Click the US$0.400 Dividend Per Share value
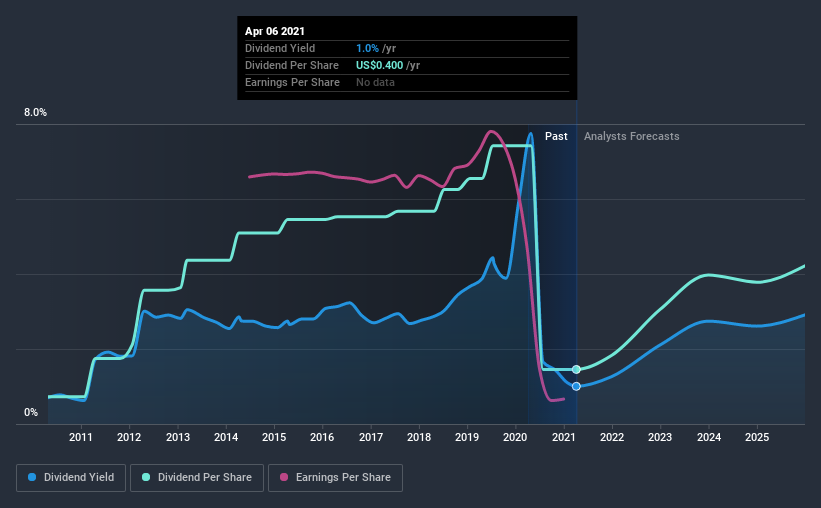821x508 pixels. point(384,65)
